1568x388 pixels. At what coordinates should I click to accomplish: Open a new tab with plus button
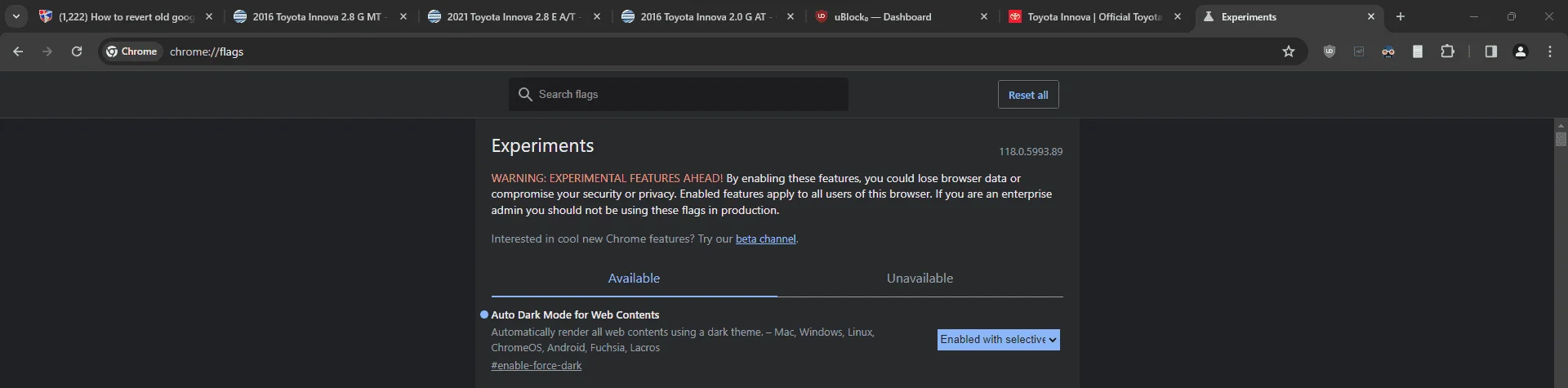pyautogui.click(x=1401, y=16)
